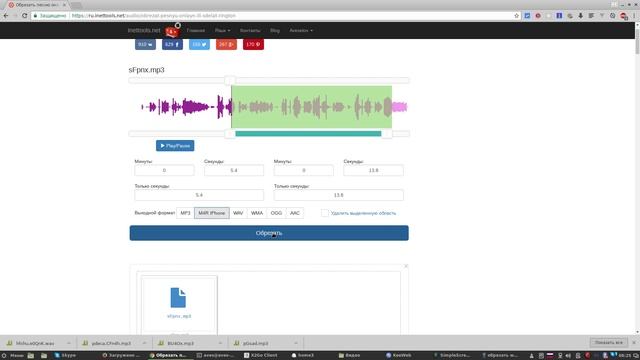
Task: Open the pGuad.mp3 download options arrow
Action: (296, 343)
